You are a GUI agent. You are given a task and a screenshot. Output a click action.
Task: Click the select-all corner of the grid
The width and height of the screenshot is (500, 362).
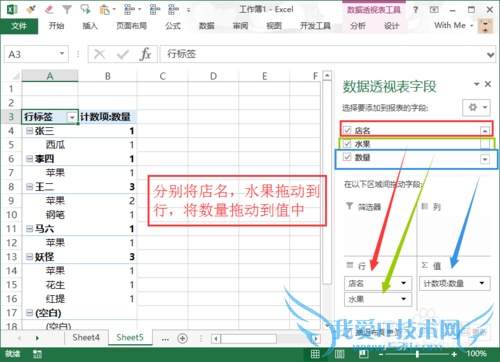[15, 76]
